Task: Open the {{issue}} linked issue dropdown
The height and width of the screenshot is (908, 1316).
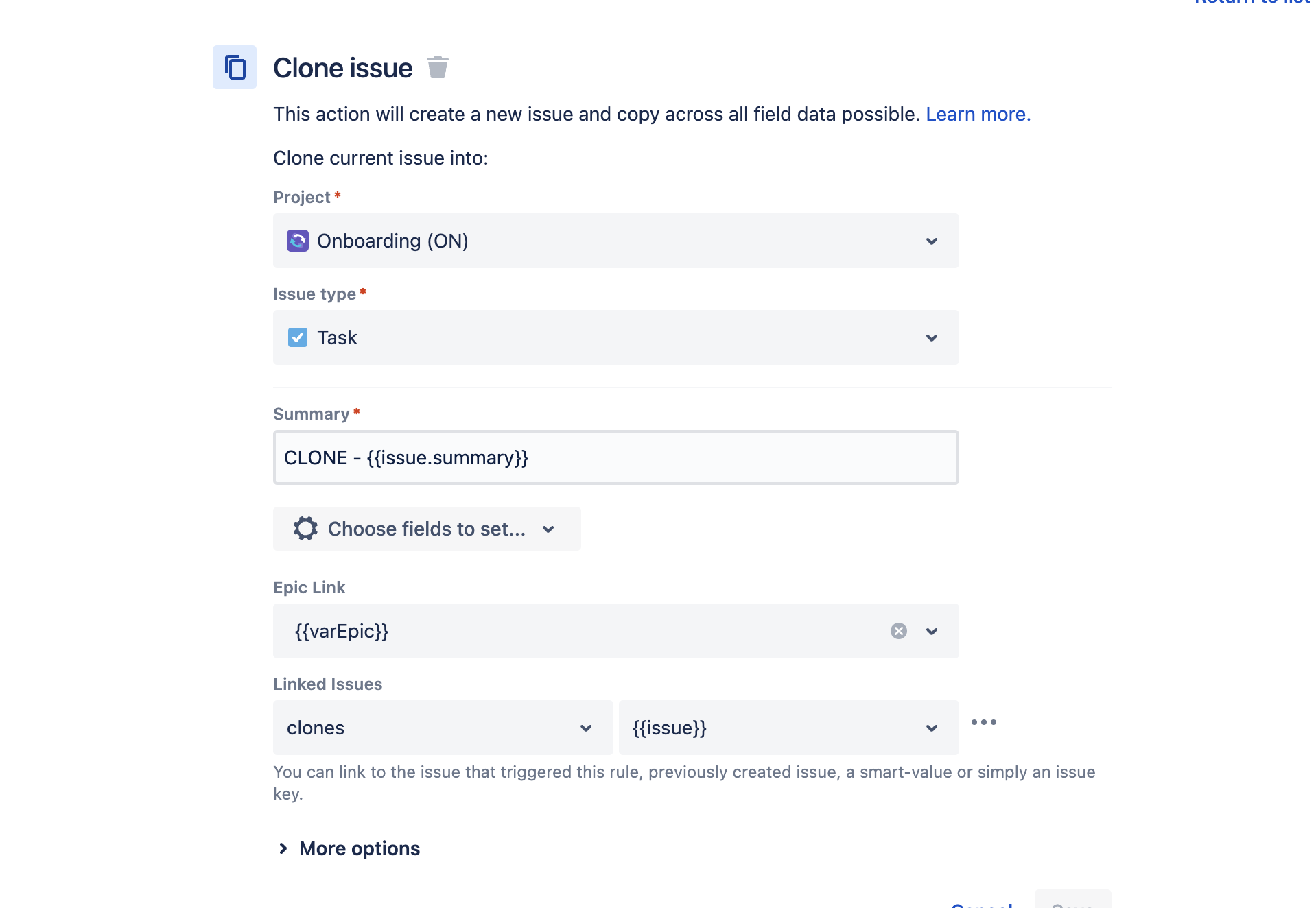Action: point(789,728)
